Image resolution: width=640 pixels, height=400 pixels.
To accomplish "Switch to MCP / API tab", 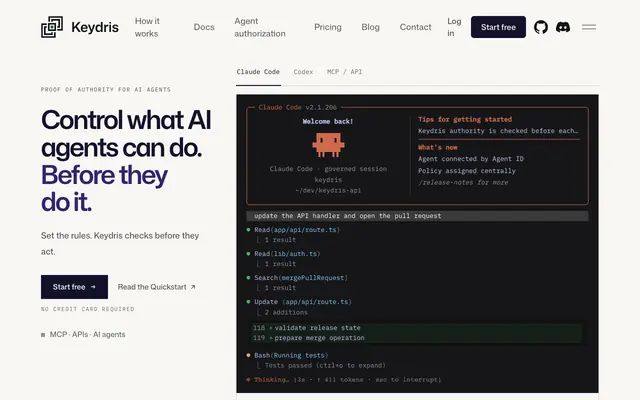I will [344, 72].
